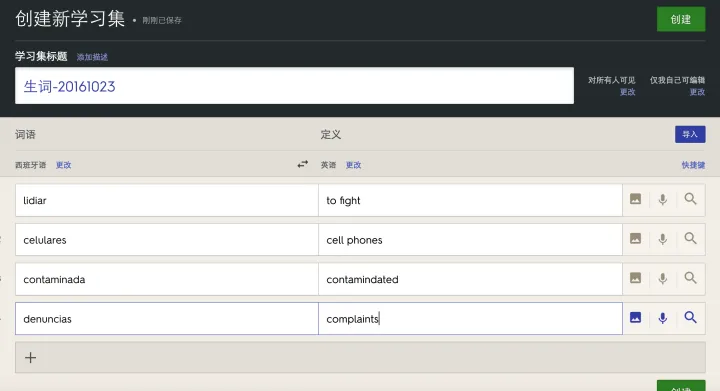
Task: Click the 创建新学习集 heading
Action: pyautogui.click(x=70, y=19)
